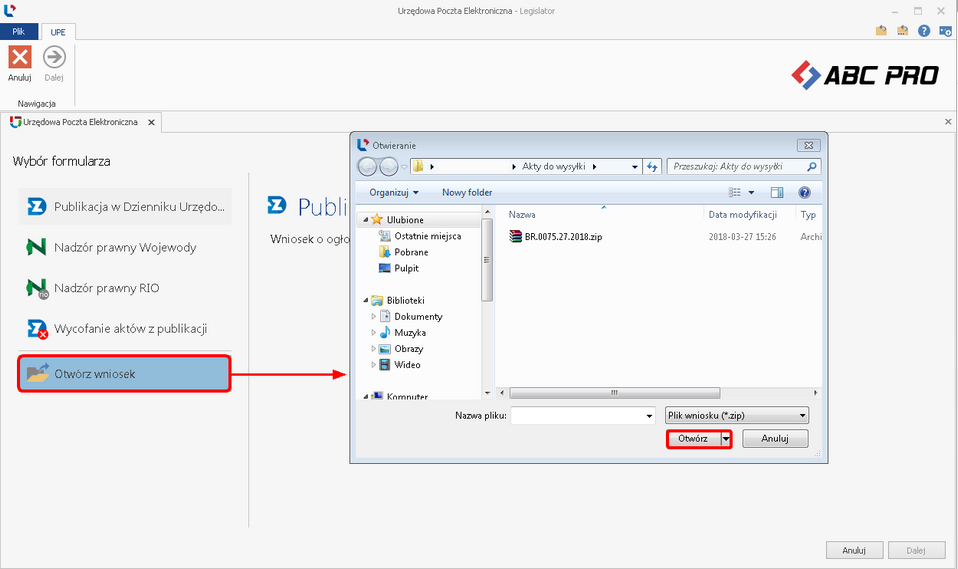Click the refresh button beside address bar
The image size is (958, 569).
(x=654, y=167)
